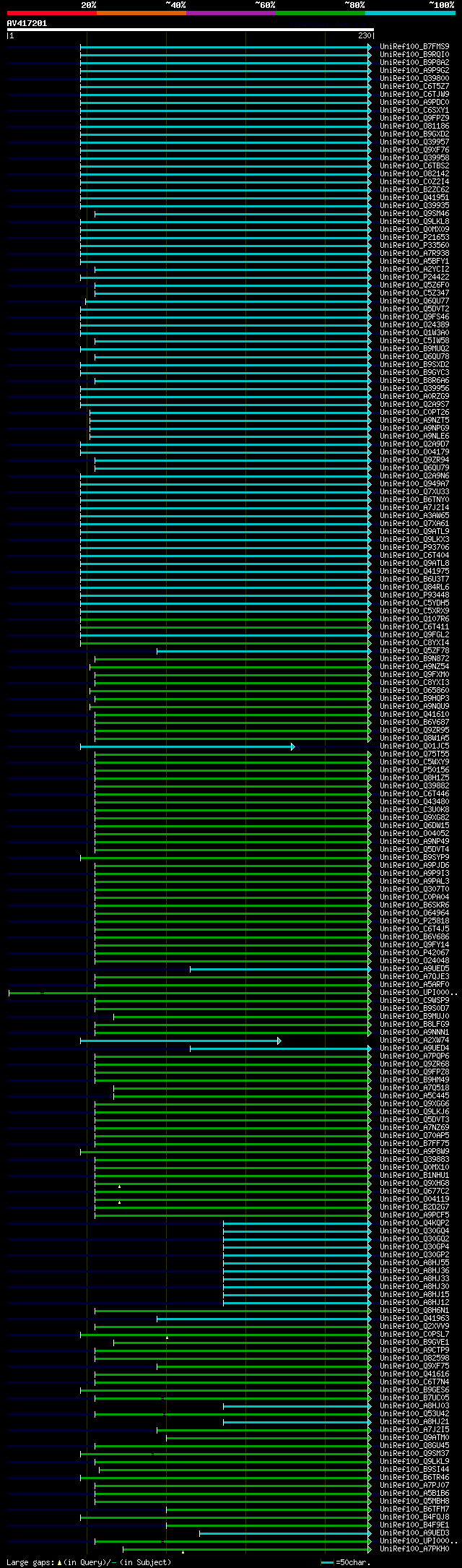Select label UniRef100_A8HJ55
Image resolution: width=462 pixels, height=1568 pixels.
414,1263
